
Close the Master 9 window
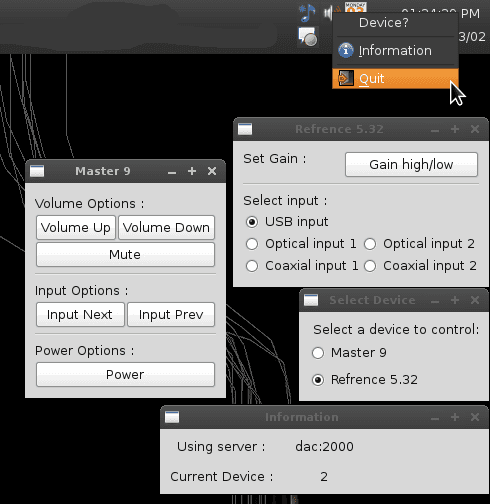click(x=212, y=171)
